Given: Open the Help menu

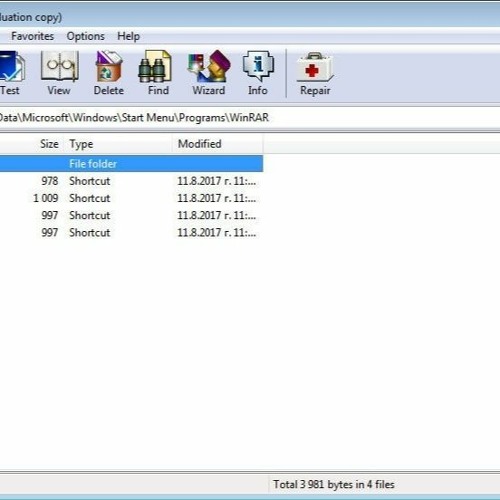Looking at the screenshot, I should 128,36.
